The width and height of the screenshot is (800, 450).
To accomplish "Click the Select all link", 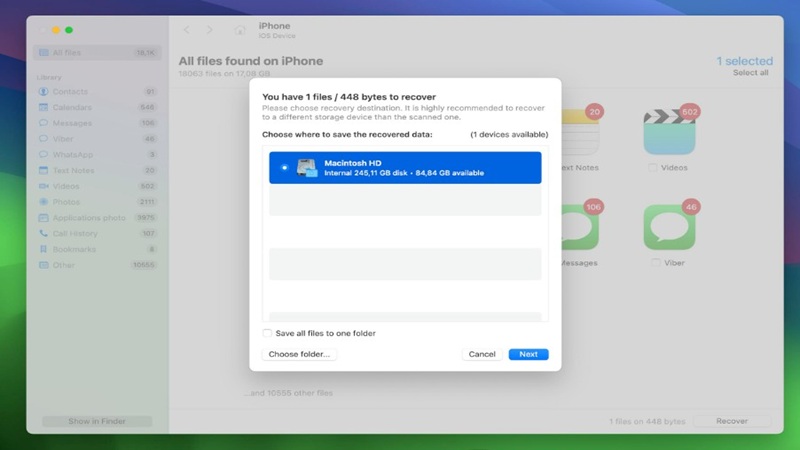I will pos(751,72).
